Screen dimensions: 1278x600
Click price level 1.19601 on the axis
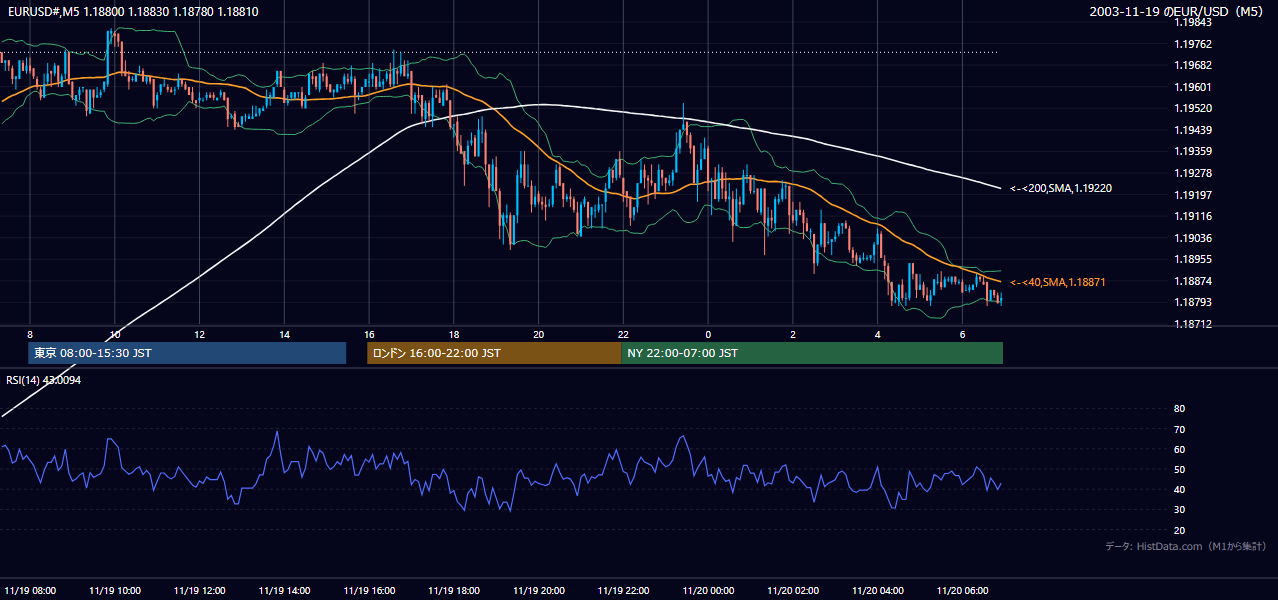1192,87
